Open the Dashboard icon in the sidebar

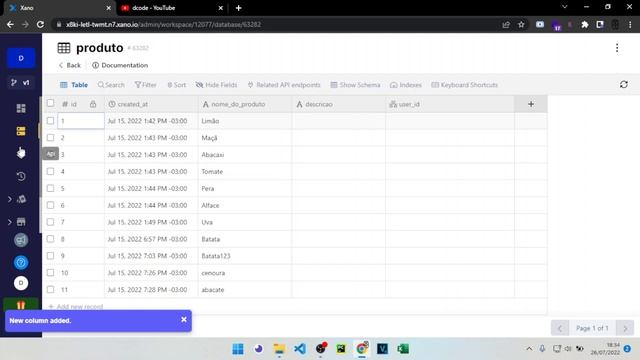pyautogui.click(x=21, y=108)
